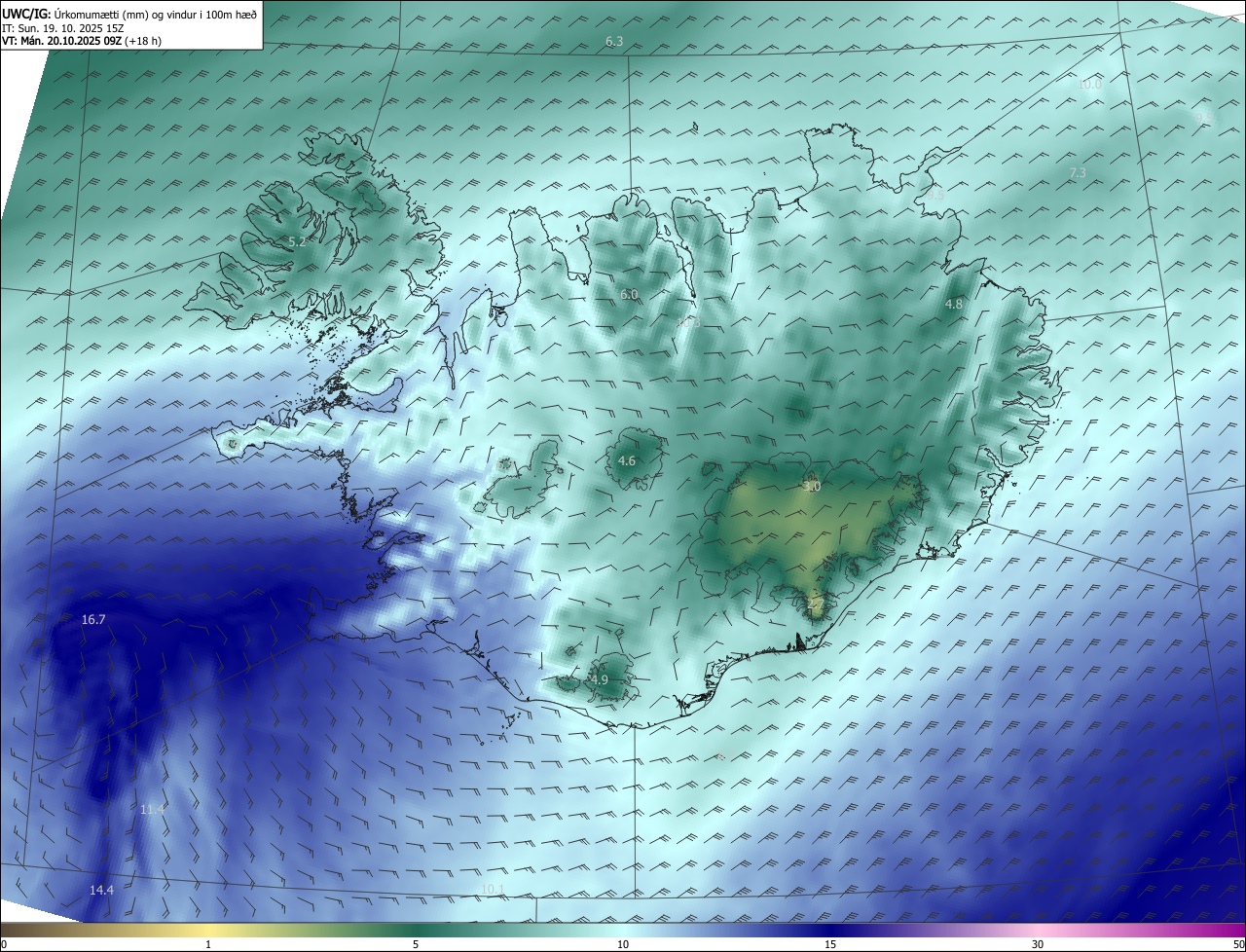The image size is (1246, 952).
Task: Click the 6.3 value label on the map
Action: click(x=614, y=41)
